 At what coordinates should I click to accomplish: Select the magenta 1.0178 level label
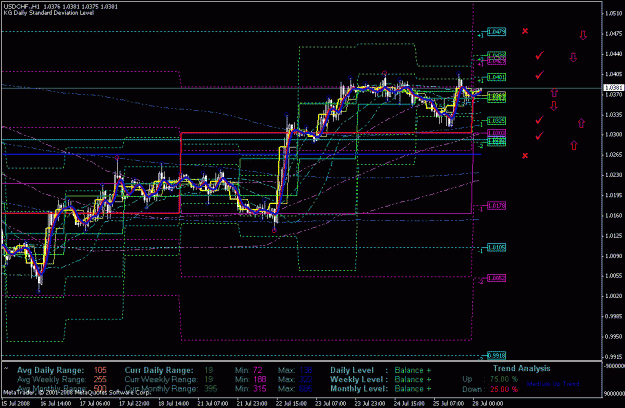pyautogui.click(x=496, y=206)
